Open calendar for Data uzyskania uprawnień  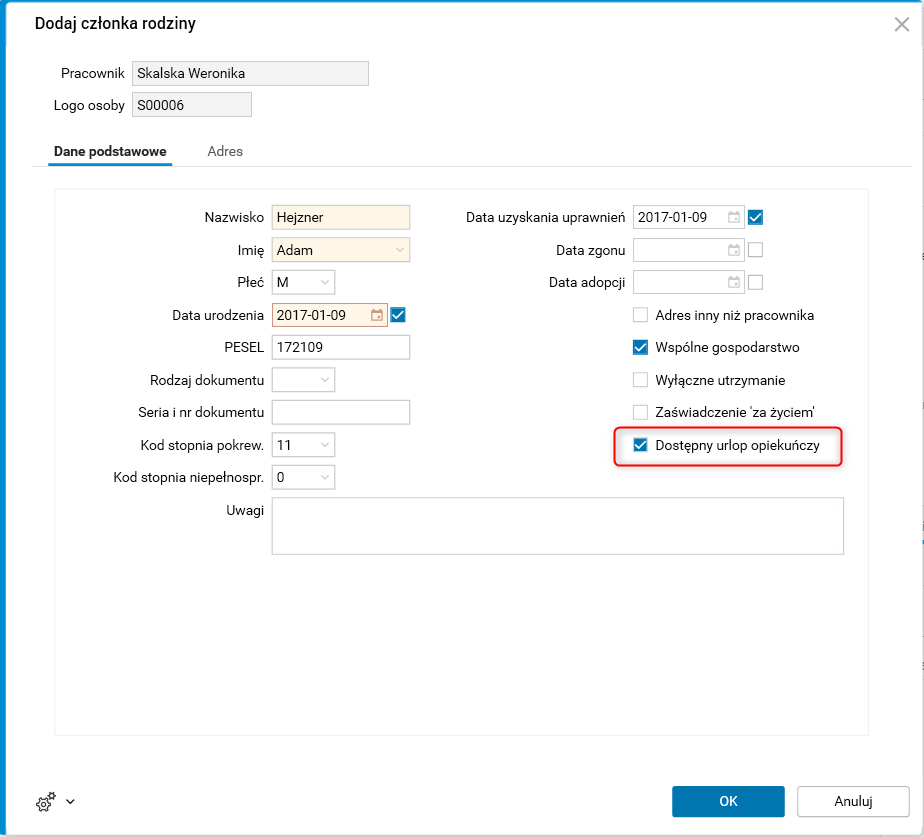(734, 217)
